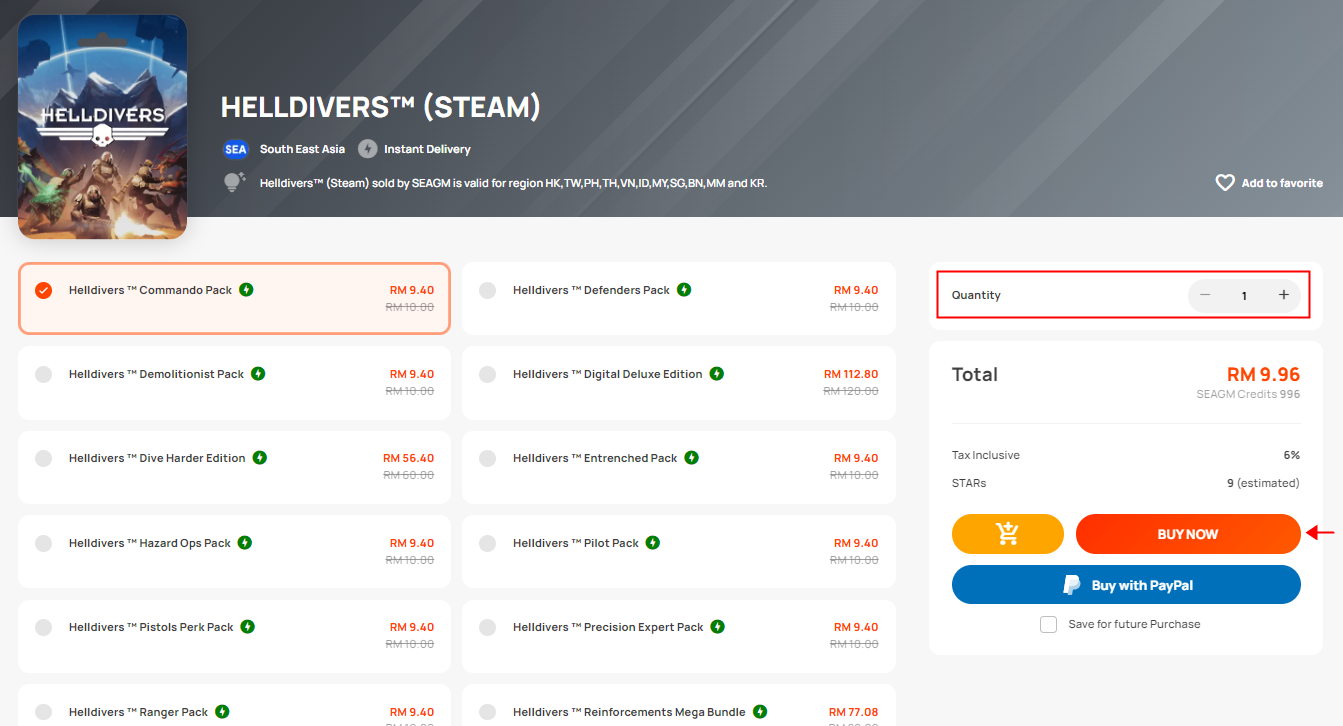The image size is (1343, 726).
Task: Click the 9 (estimated) STARs value
Action: pos(1263,483)
